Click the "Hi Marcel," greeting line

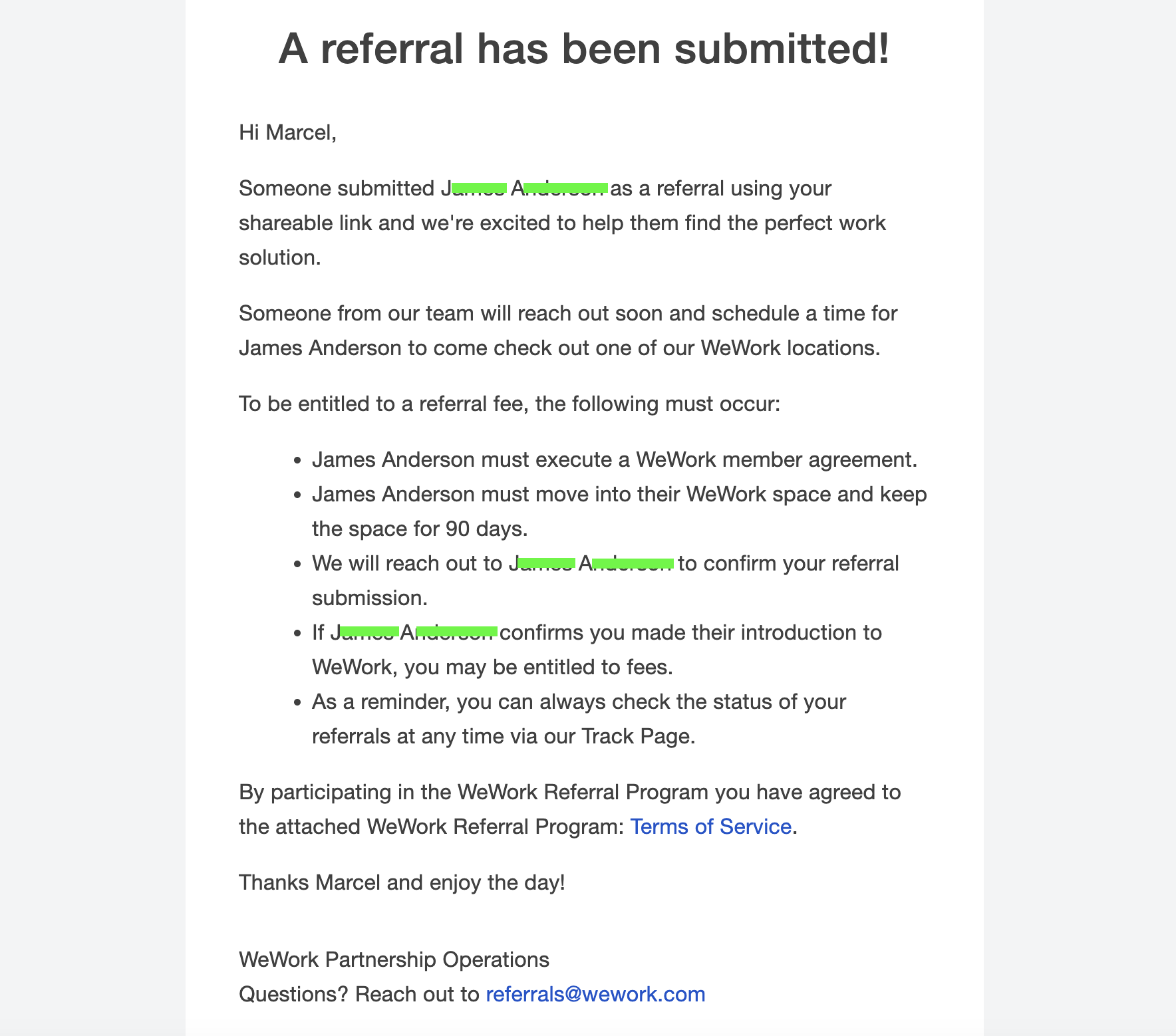[288, 132]
